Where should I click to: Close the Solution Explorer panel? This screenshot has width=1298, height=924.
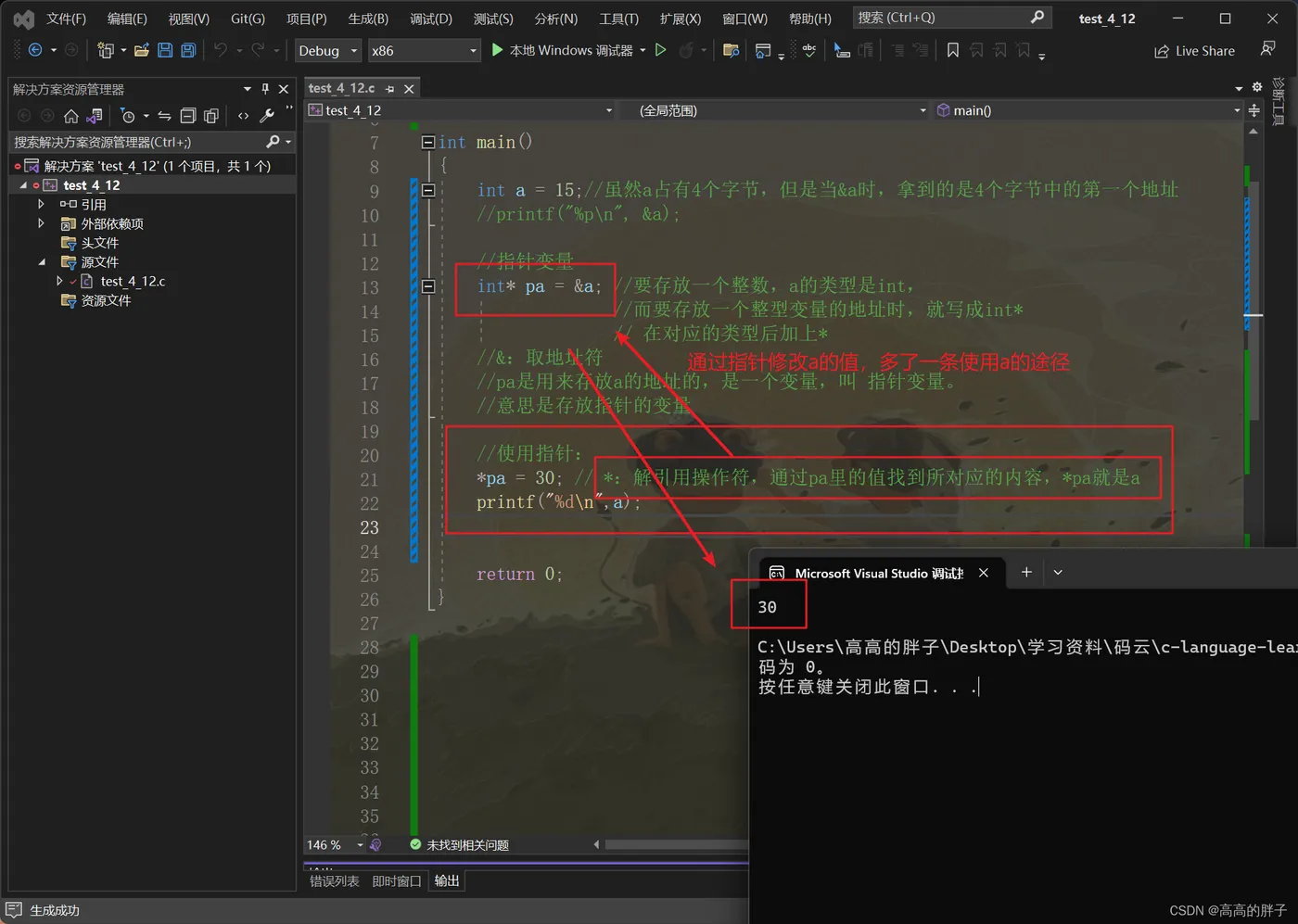284,89
